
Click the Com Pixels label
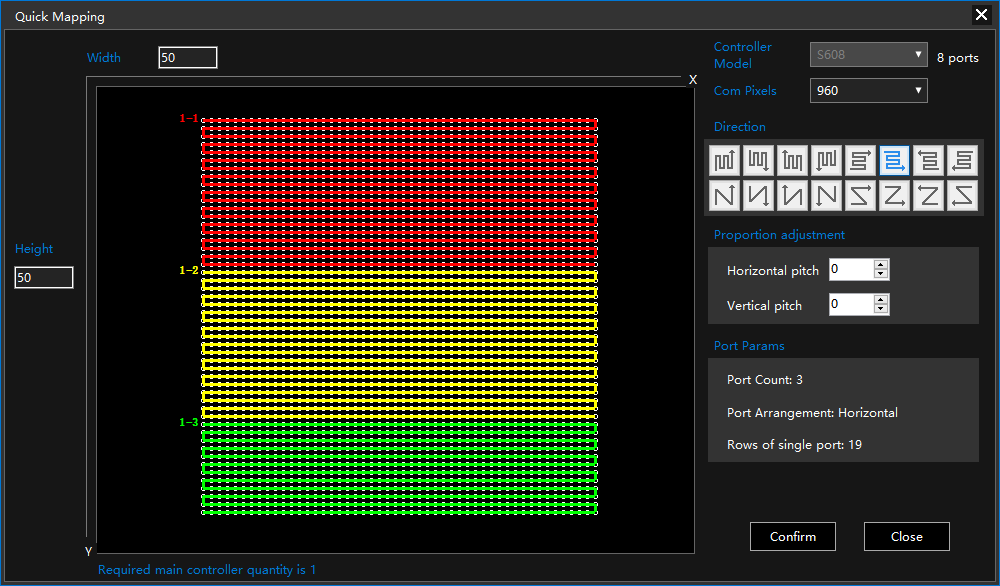[x=745, y=91]
